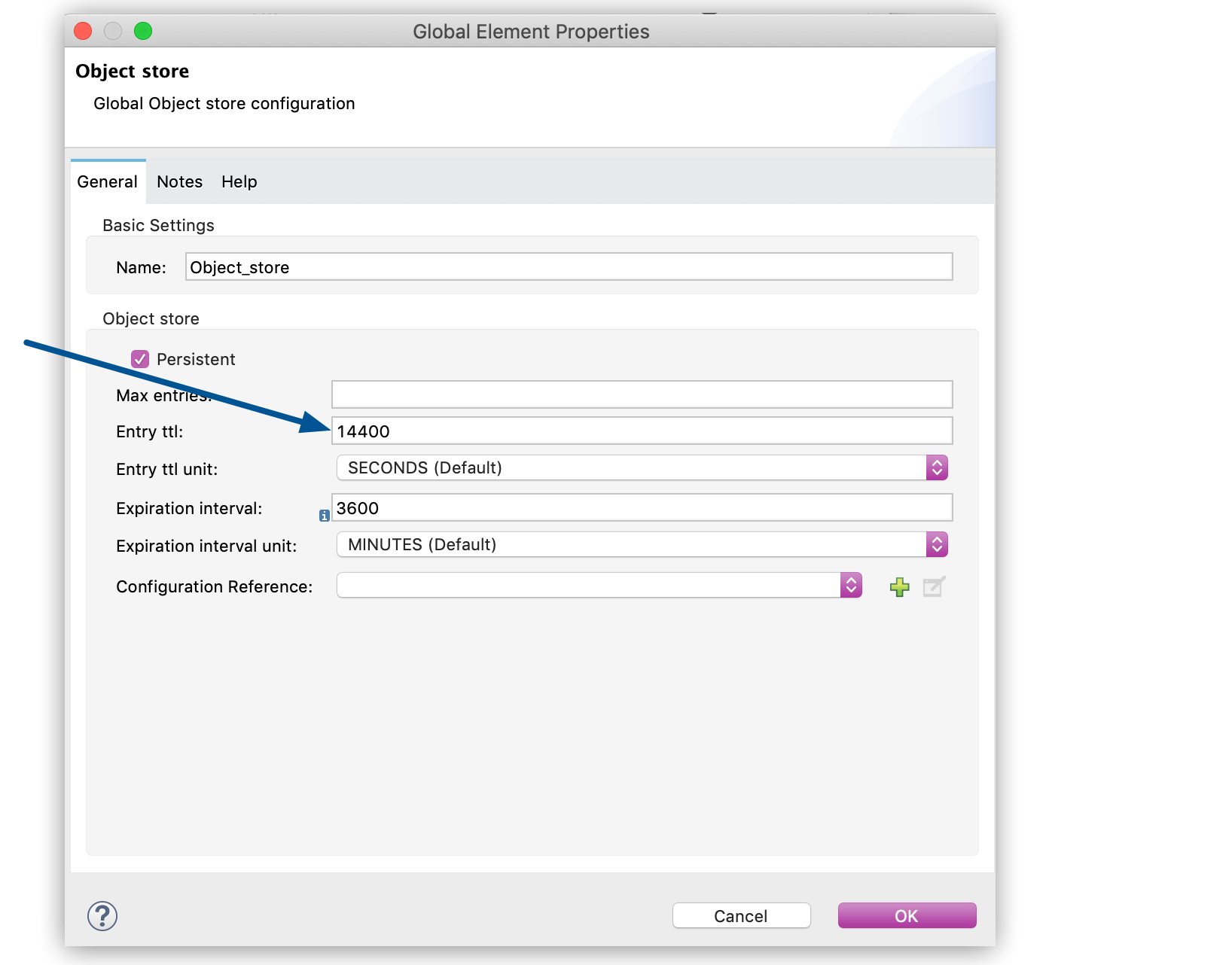Viewport: 1232px width, 965px height.
Task: Uncheck the Persistent checkbox
Action: tap(140, 359)
